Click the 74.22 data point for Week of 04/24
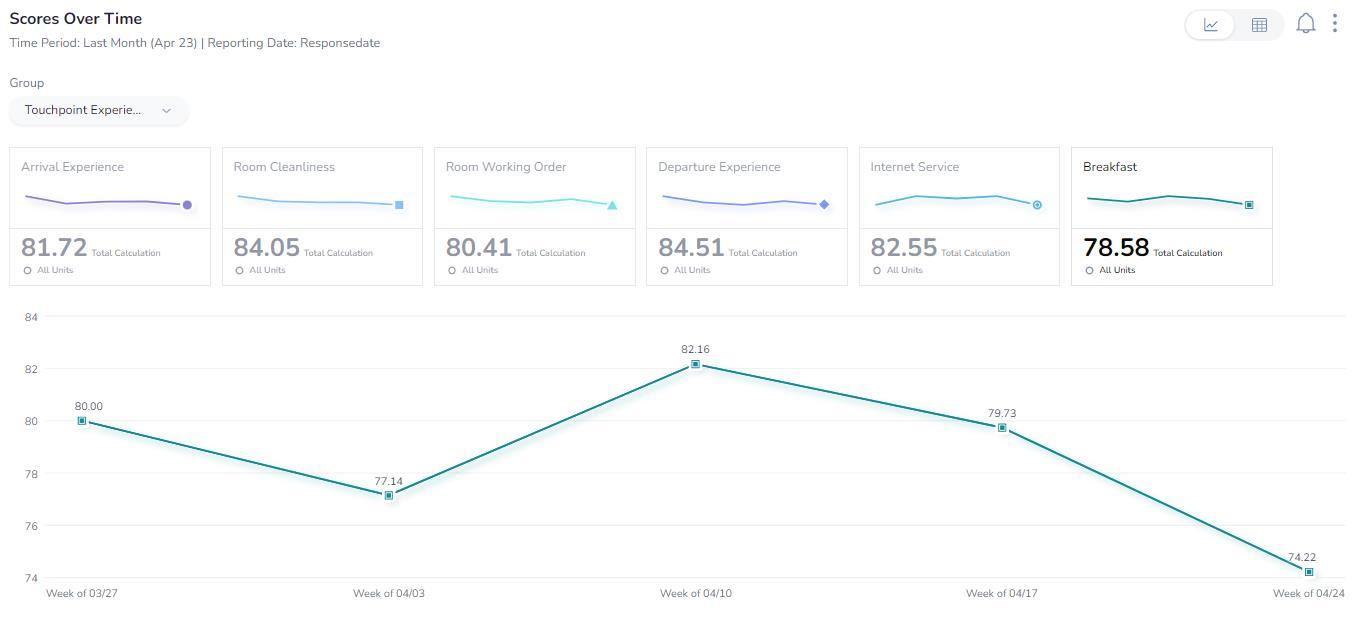Image resolution: width=1360 pixels, height=620 pixels. coord(1309,572)
